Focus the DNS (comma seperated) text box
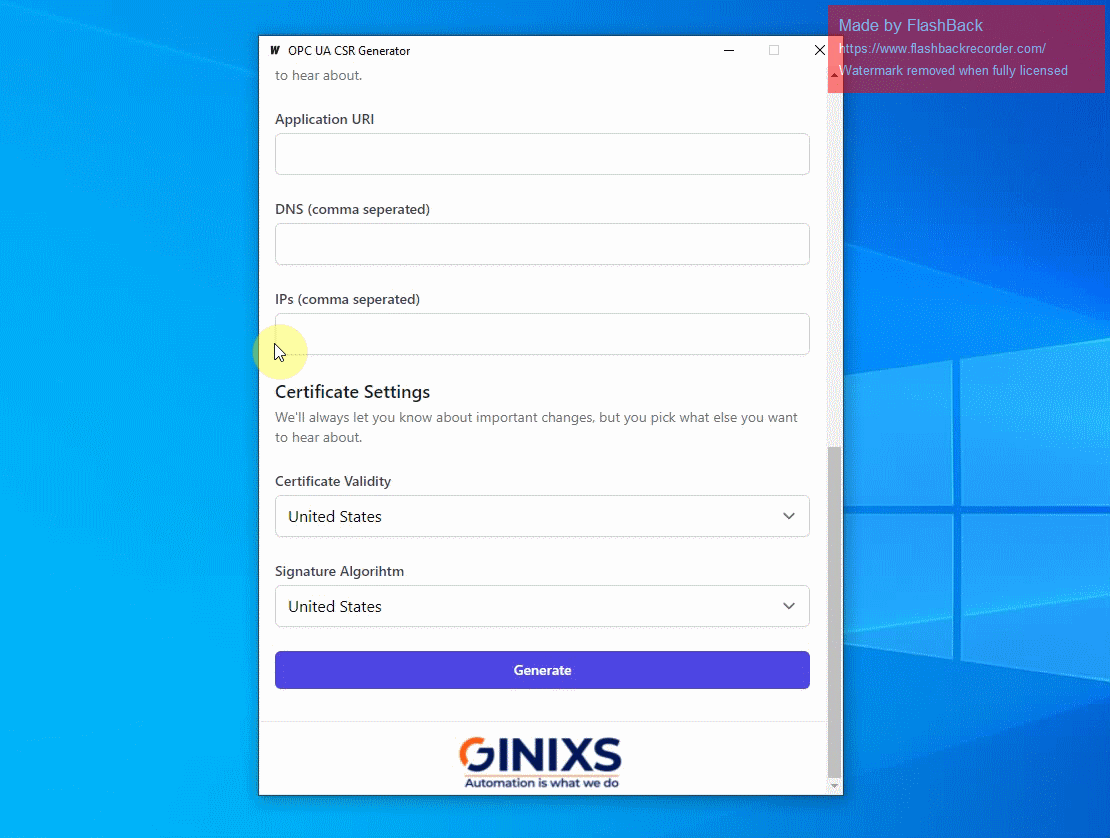The height and width of the screenshot is (838, 1110). pos(542,243)
